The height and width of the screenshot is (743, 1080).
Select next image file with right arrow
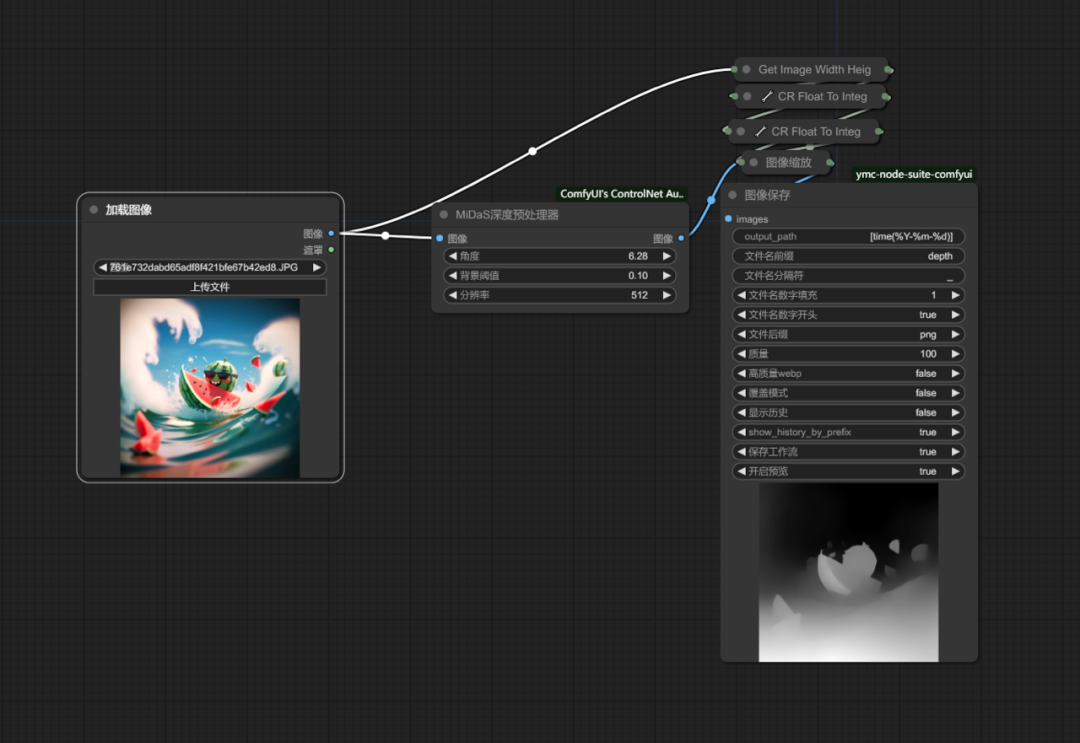point(317,268)
